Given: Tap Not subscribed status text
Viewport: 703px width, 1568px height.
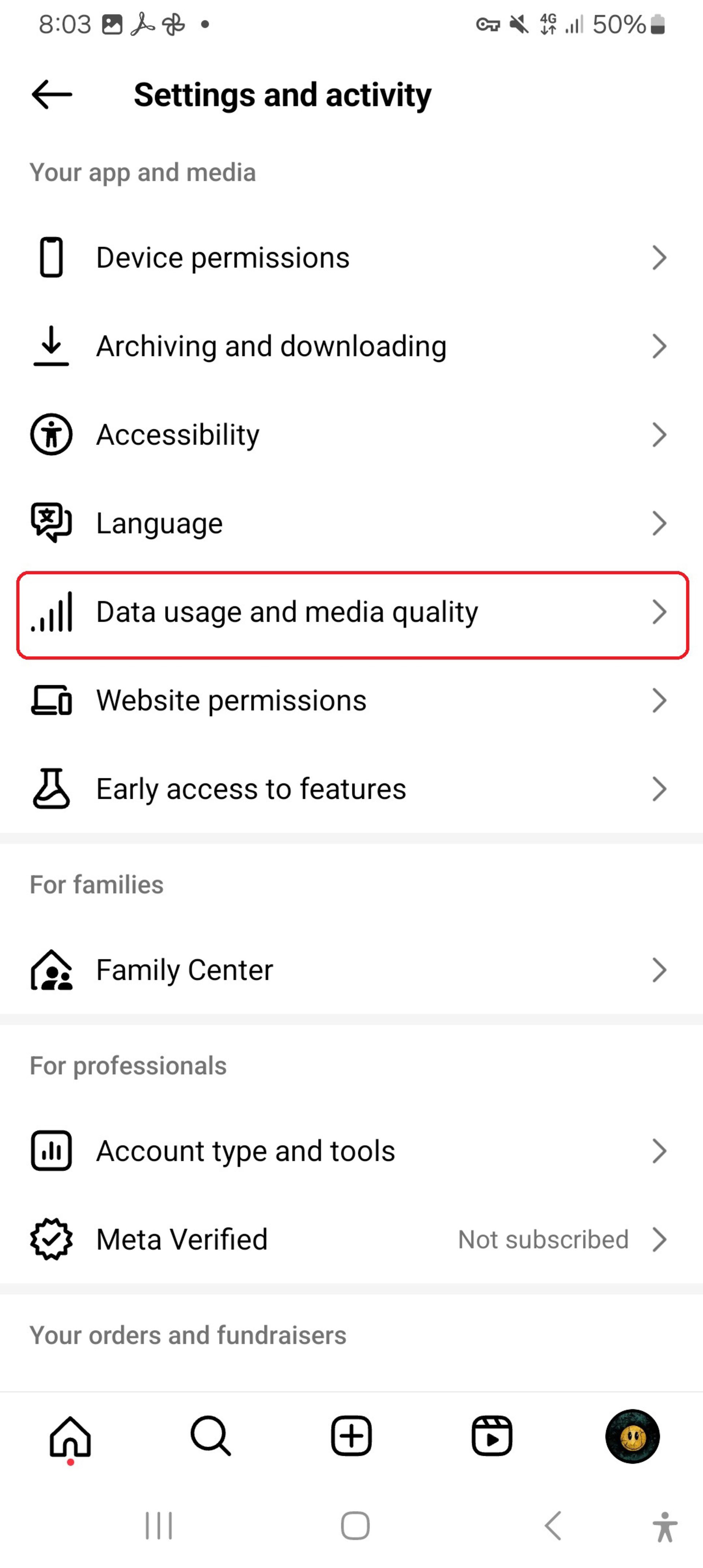Looking at the screenshot, I should 543,1239.
